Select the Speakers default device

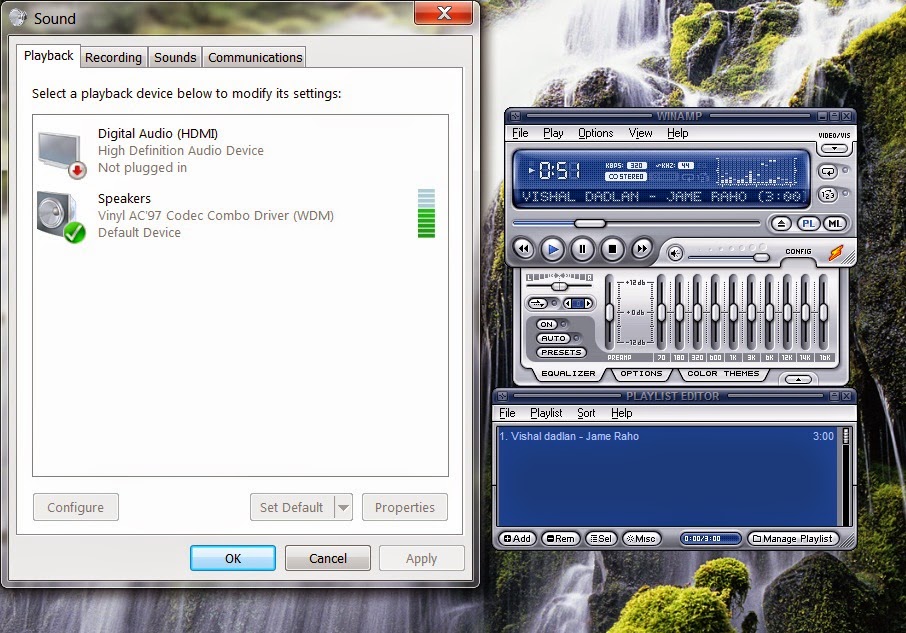(240, 215)
